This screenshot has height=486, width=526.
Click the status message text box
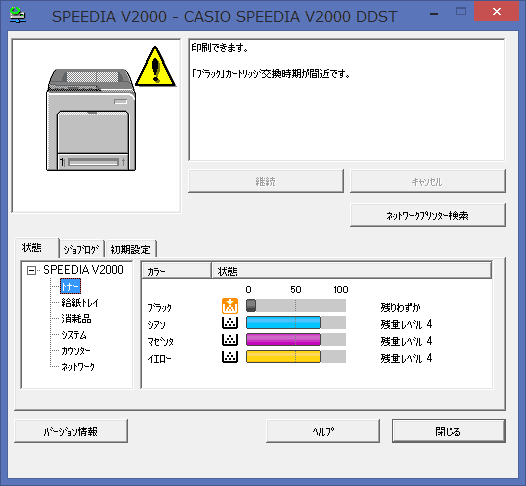347,100
